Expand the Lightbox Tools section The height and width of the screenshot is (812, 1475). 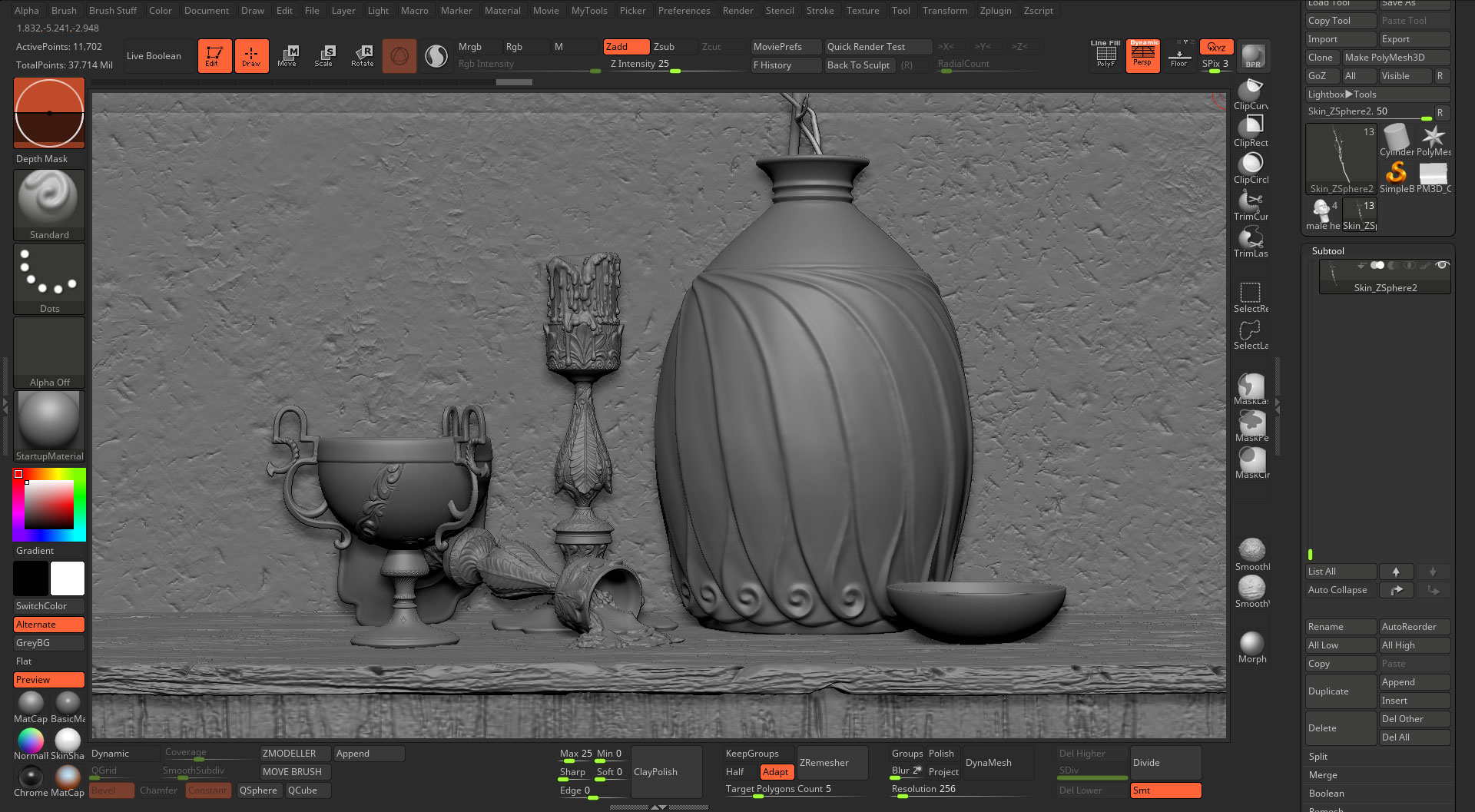click(x=1378, y=94)
